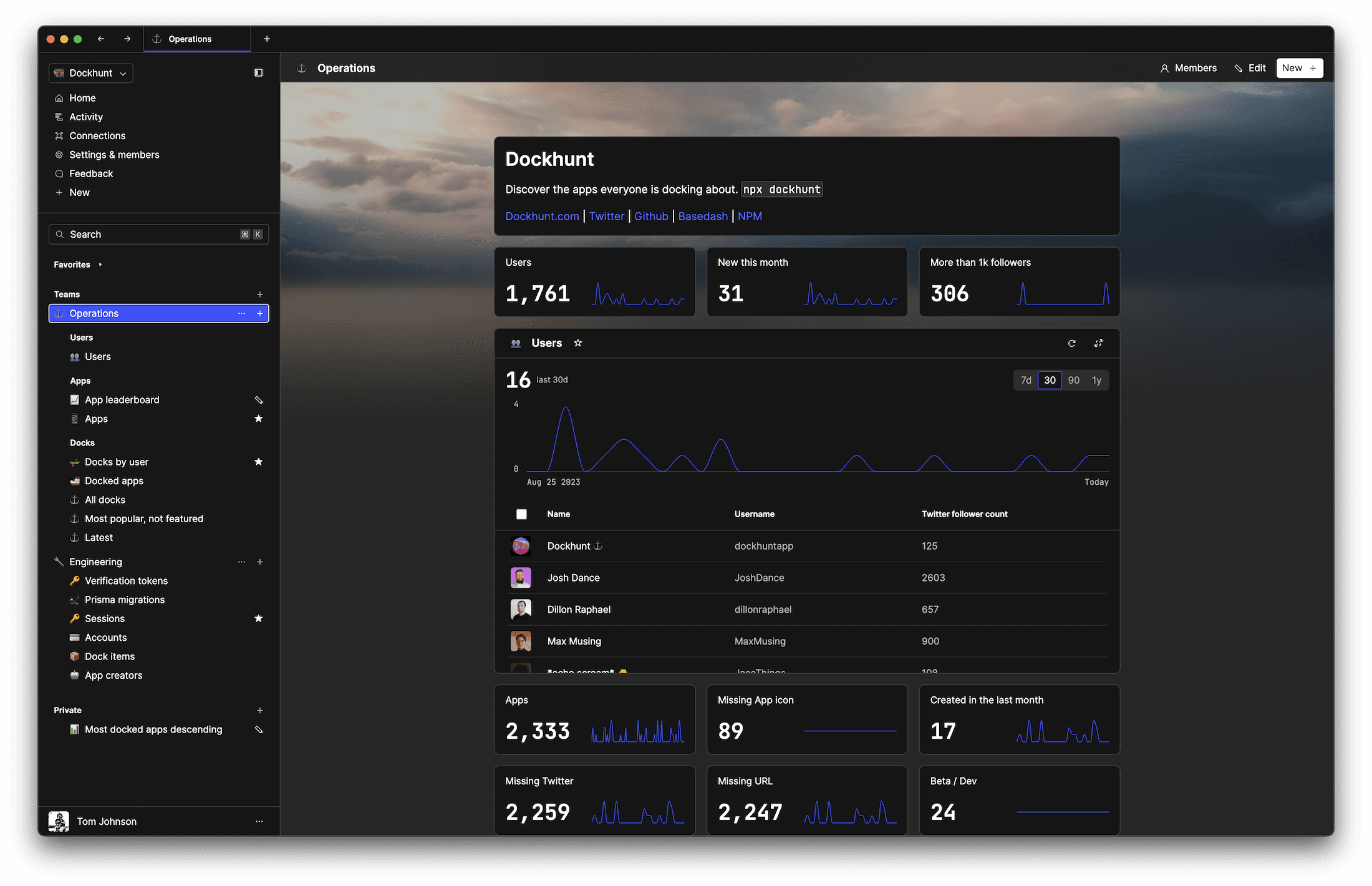Add a new team with plus icon
Image resolution: width=1372 pixels, height=886 pixels.
(x=260, y=295)
